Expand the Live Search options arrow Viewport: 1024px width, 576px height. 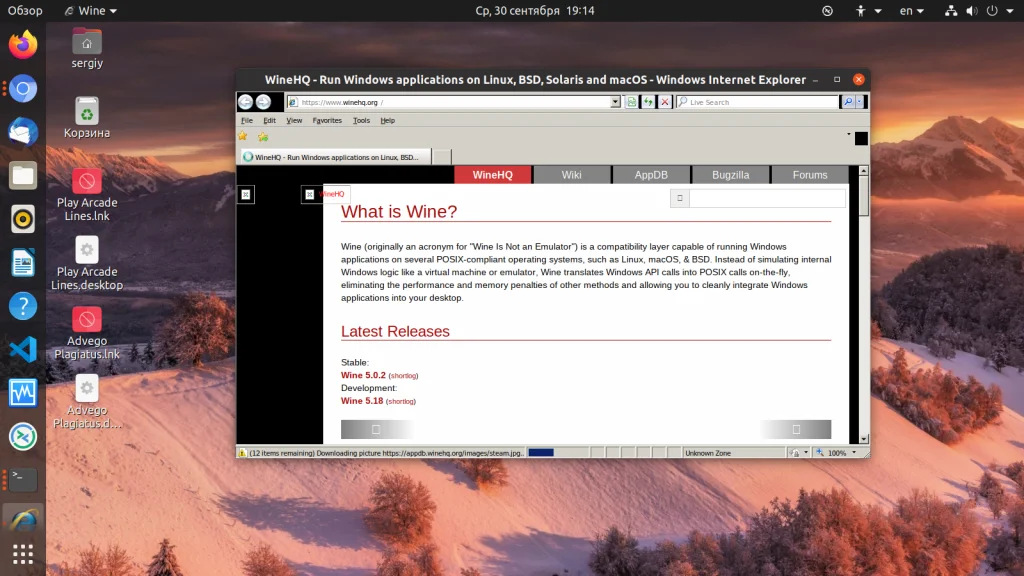point(859,102)
